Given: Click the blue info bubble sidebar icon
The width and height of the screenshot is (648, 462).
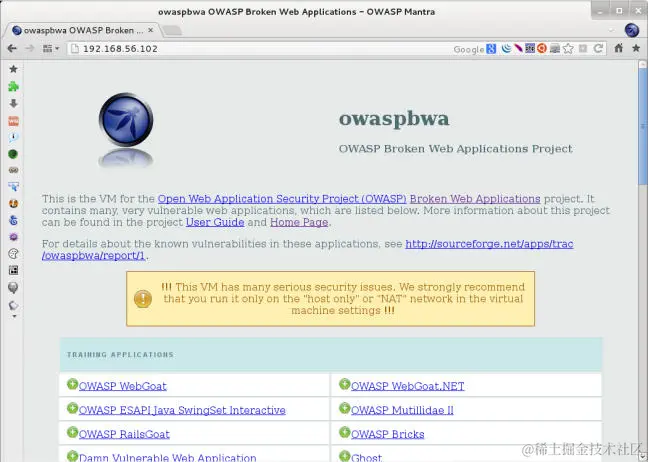Looking at the screenshot, I should tap(13, 138).
